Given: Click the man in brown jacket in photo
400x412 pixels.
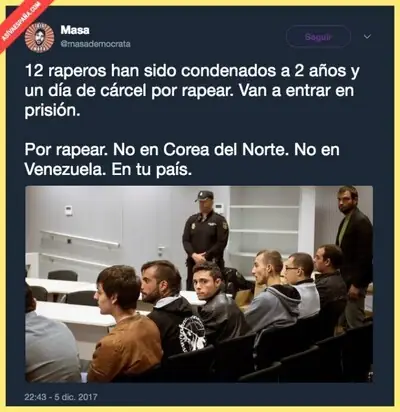Looking at the screenshot, I should pyautogui.click(x=127, y=327).
